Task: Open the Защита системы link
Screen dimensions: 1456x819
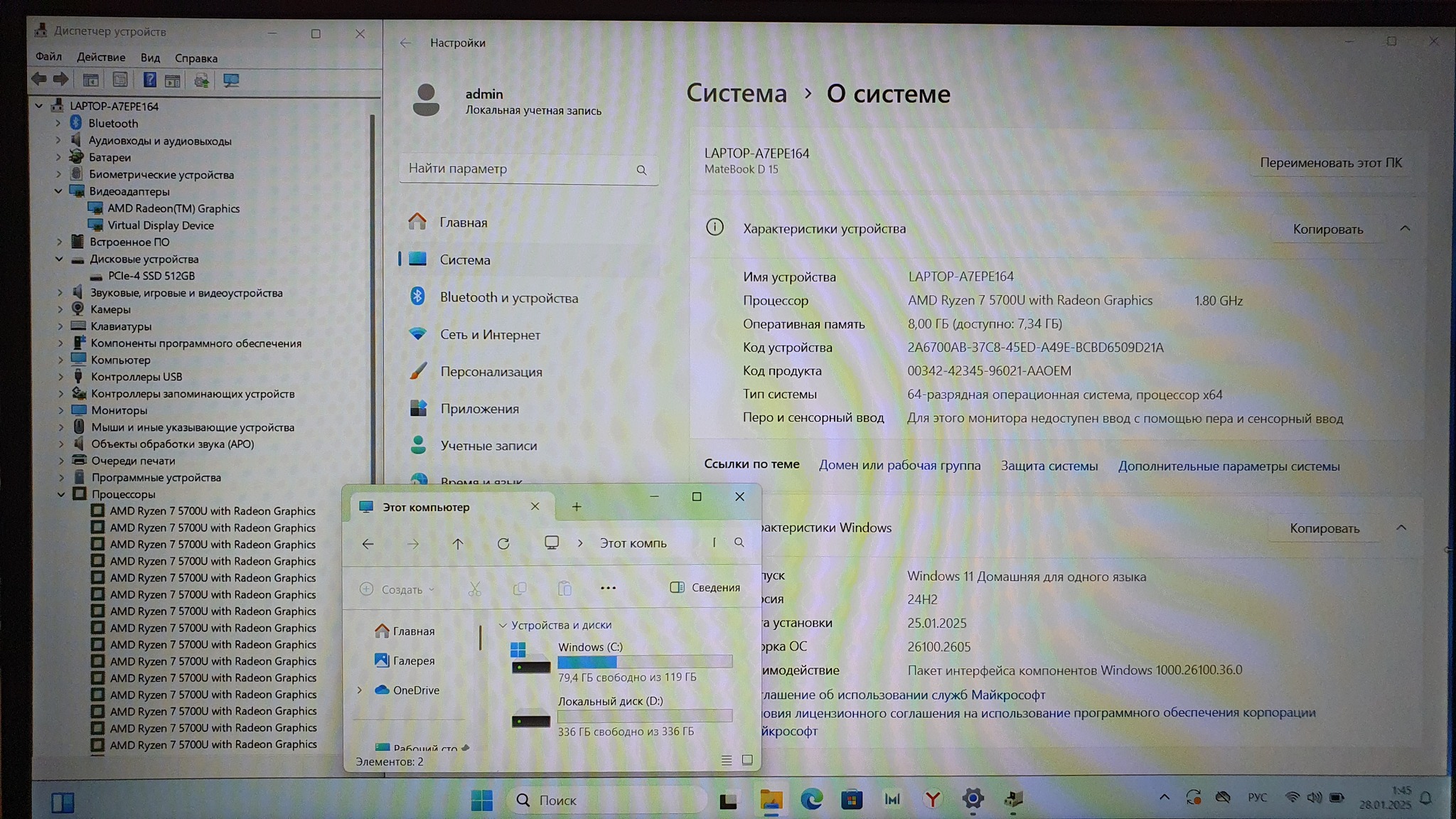Action: point(1049,466)
